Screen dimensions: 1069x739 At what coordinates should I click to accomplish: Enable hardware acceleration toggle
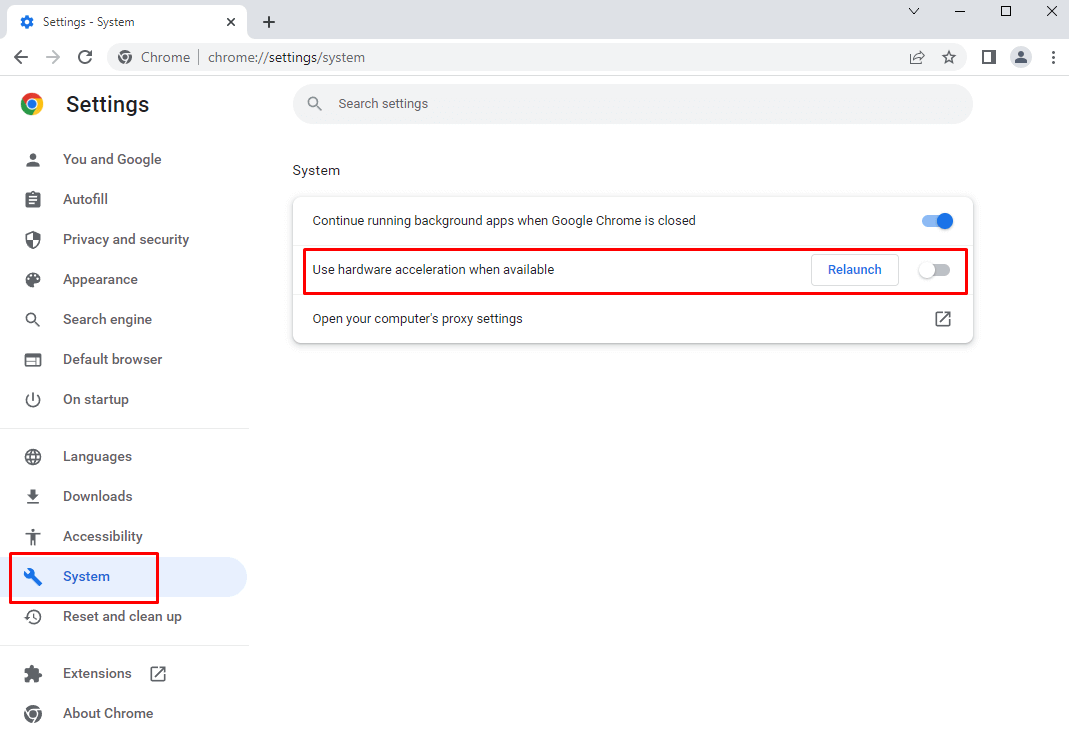tap(934, 270)
